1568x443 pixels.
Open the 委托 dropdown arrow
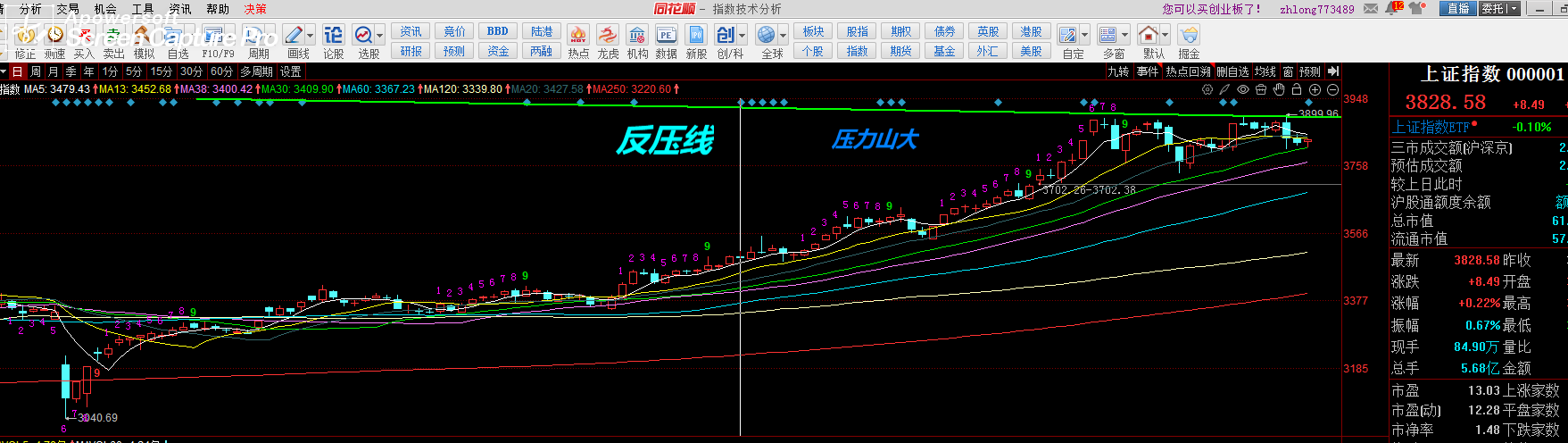point(1514,9)
